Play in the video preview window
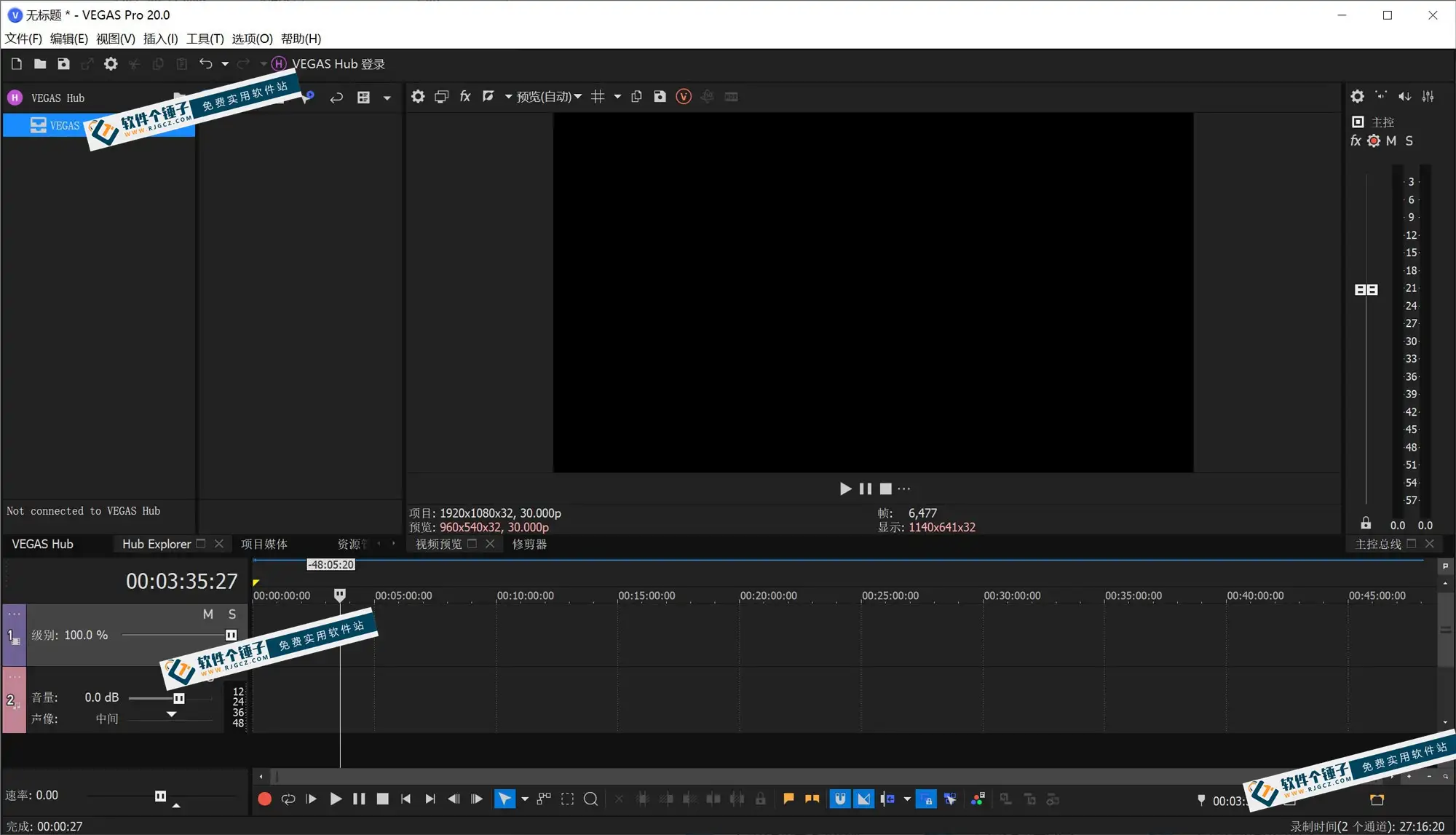This screenshot has height=835, width=1456. pos(845,488)
